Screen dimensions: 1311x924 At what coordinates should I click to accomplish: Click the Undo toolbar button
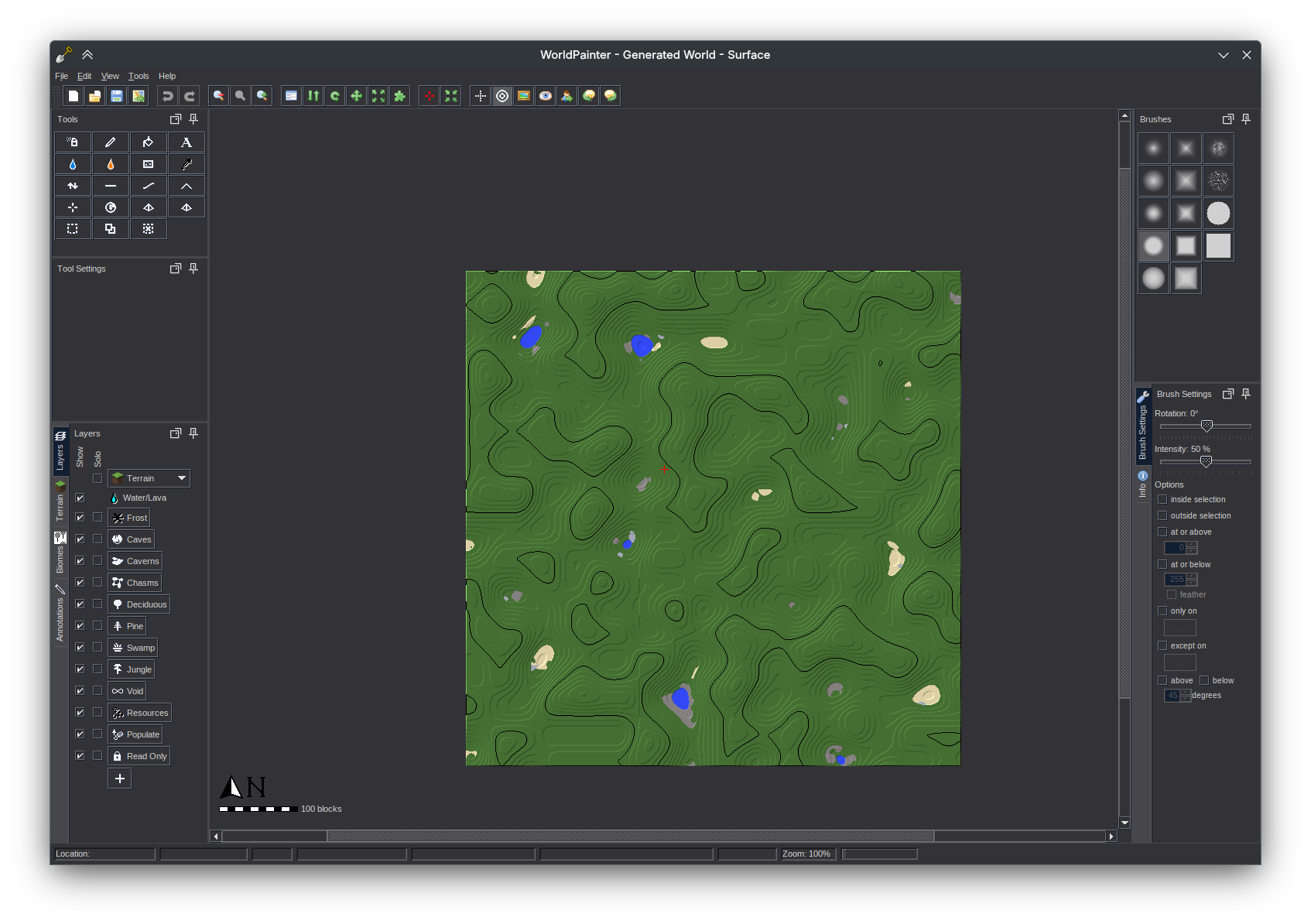coord(167,96)
